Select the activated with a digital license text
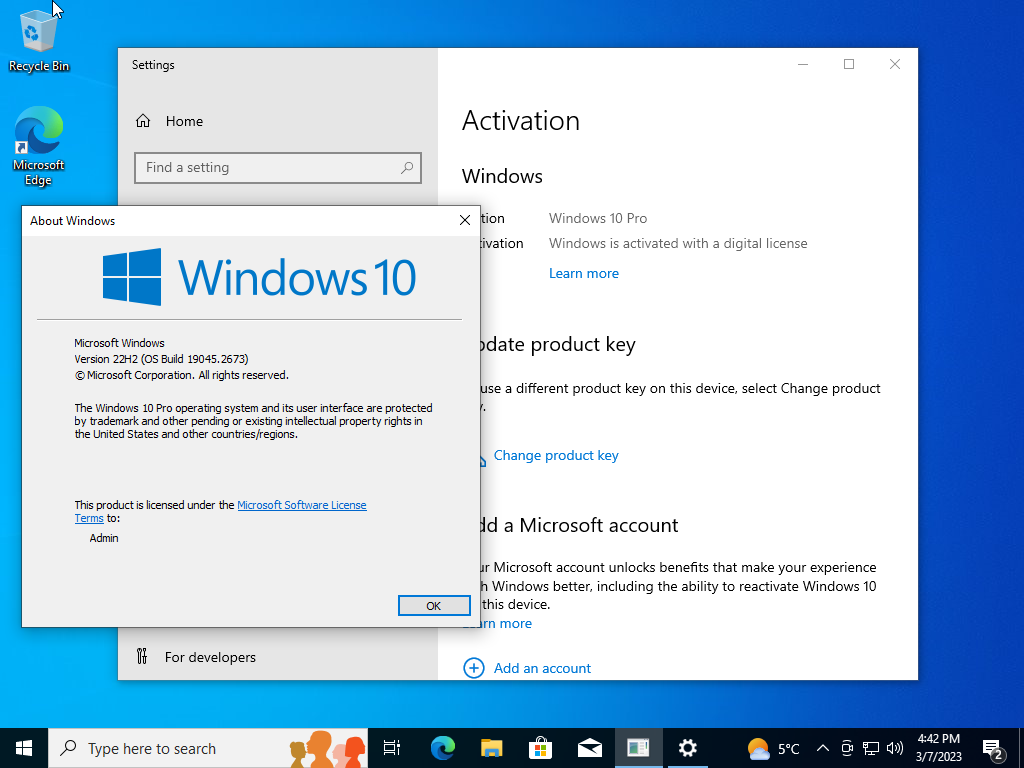The image size is (1024, 768). (x=678, y=243)
